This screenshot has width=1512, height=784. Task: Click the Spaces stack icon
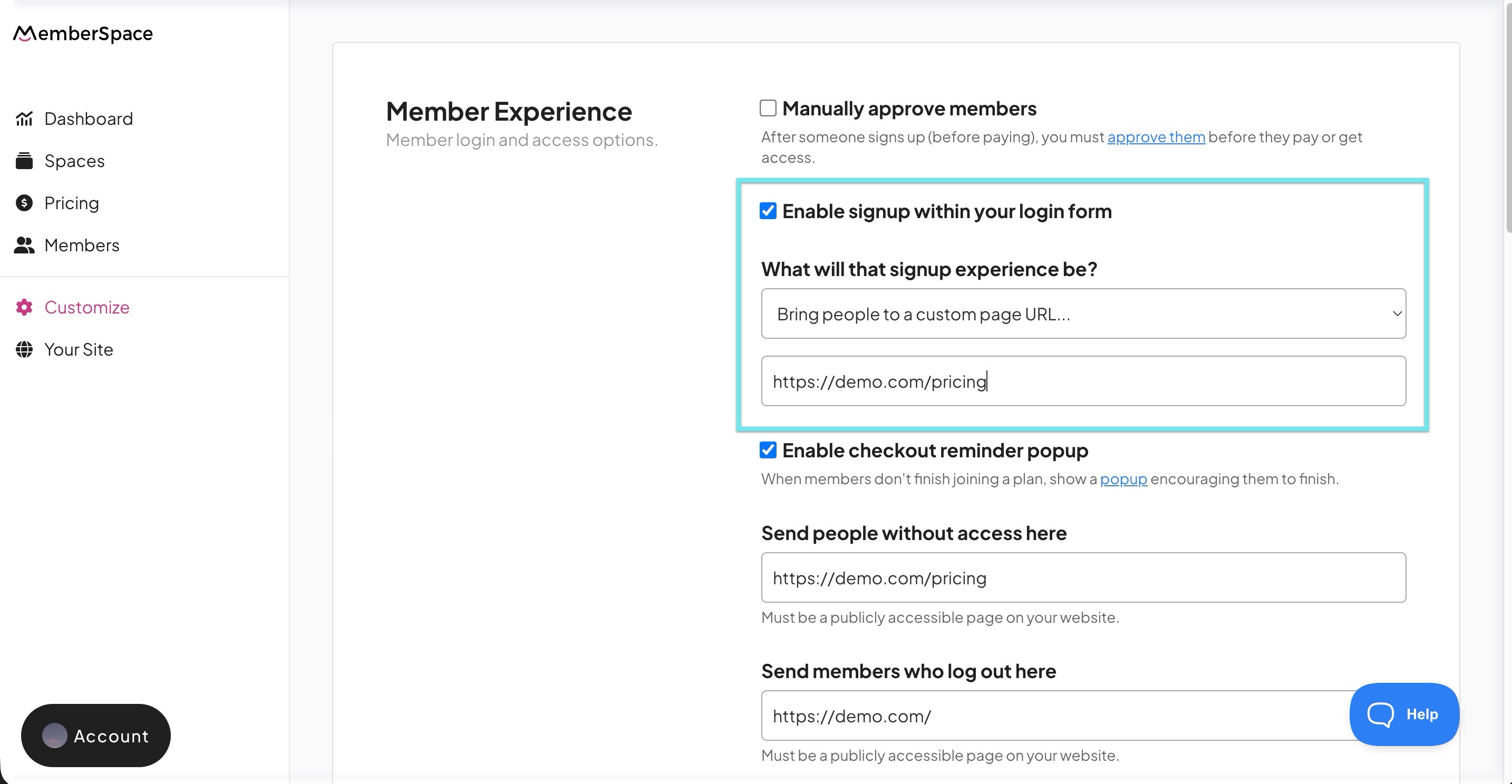point(24,161)
